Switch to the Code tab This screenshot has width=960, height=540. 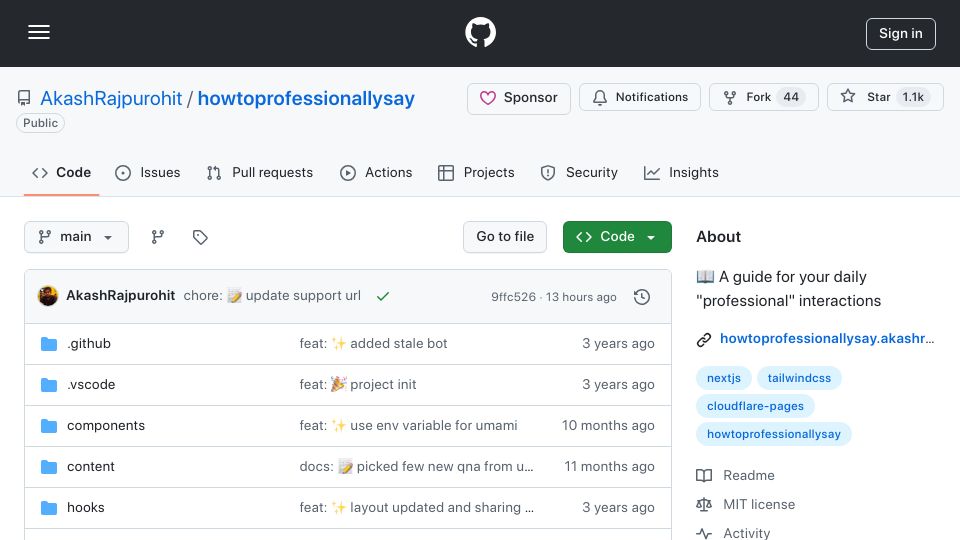pos(61,173)
